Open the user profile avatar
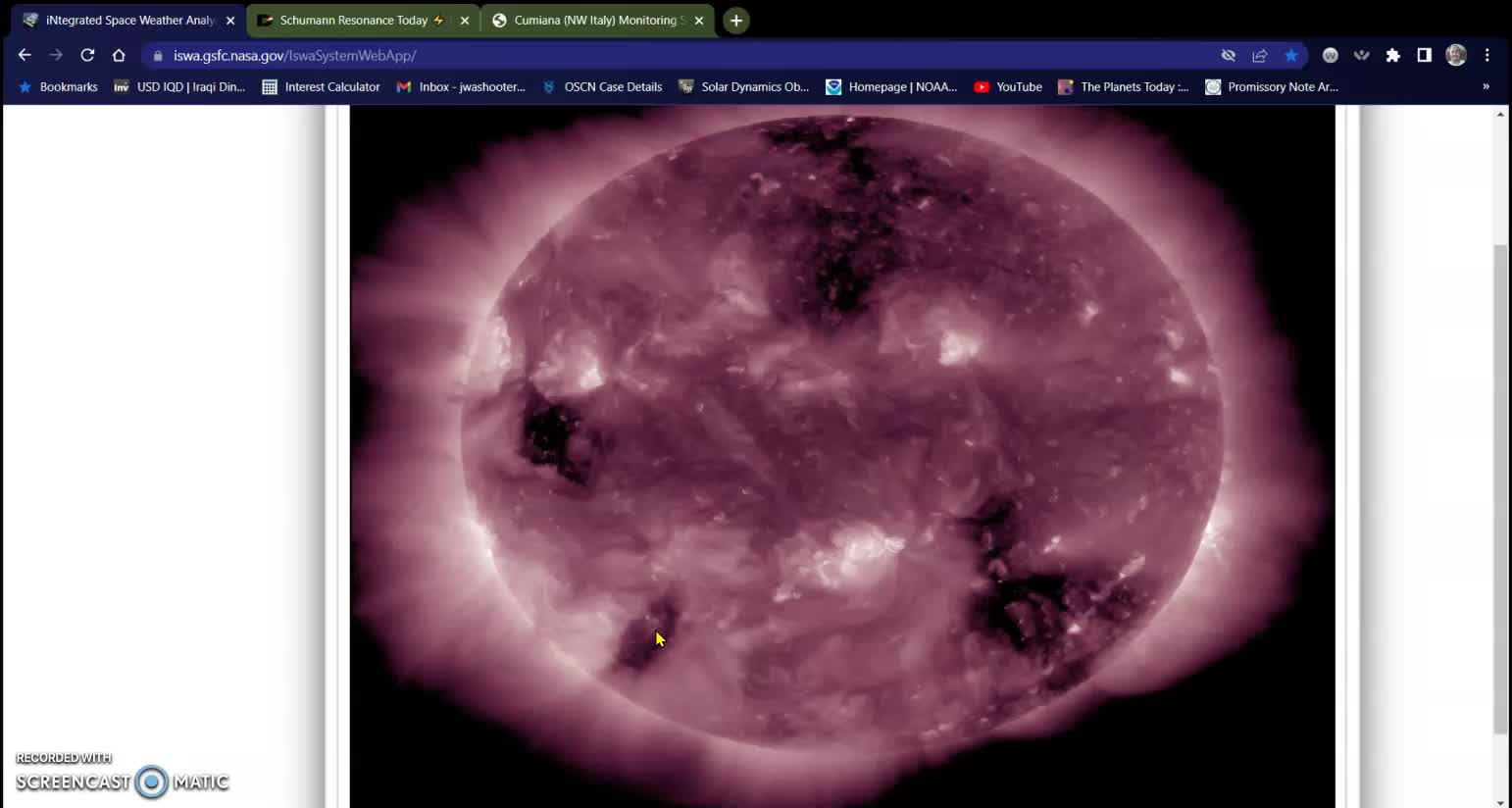This screenshot has width=1512, height=808. tap(1456, 56)
